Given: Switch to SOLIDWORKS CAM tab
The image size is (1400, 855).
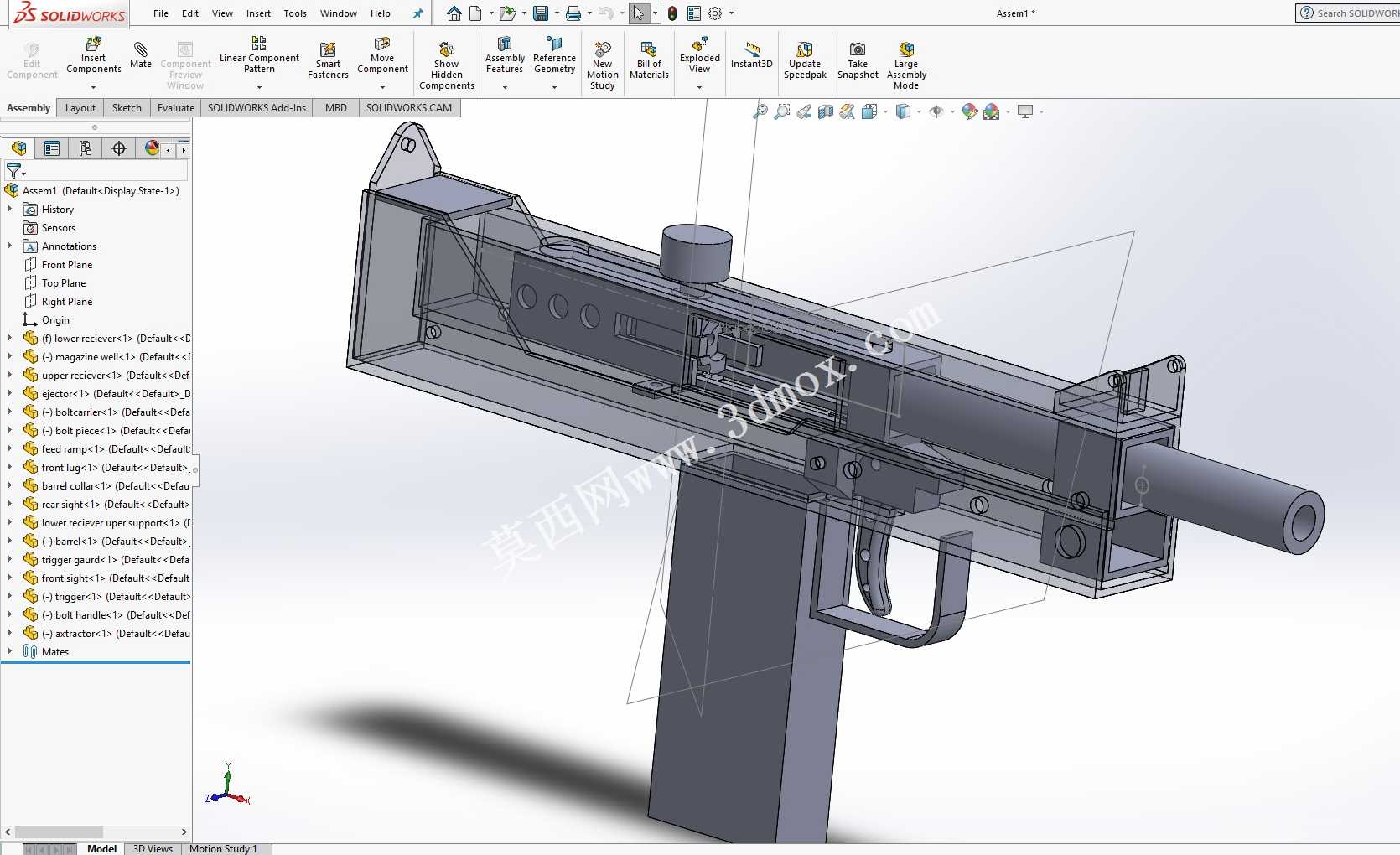Looking at the screenshot, I should 409,108.
